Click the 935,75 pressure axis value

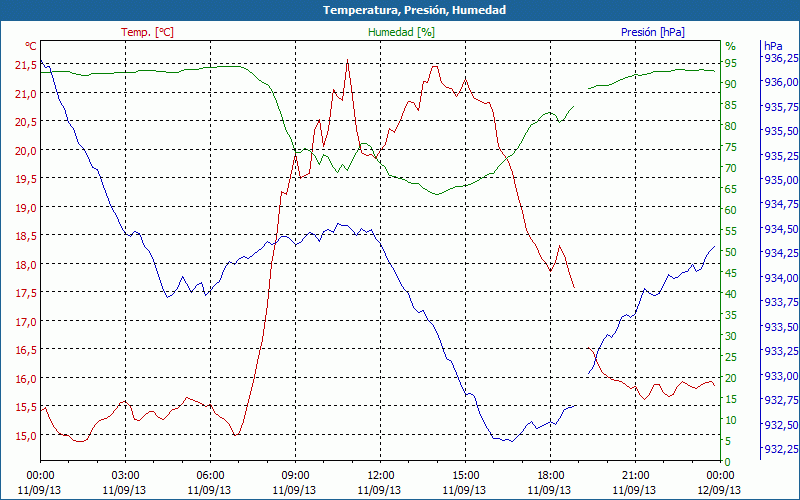781,107
